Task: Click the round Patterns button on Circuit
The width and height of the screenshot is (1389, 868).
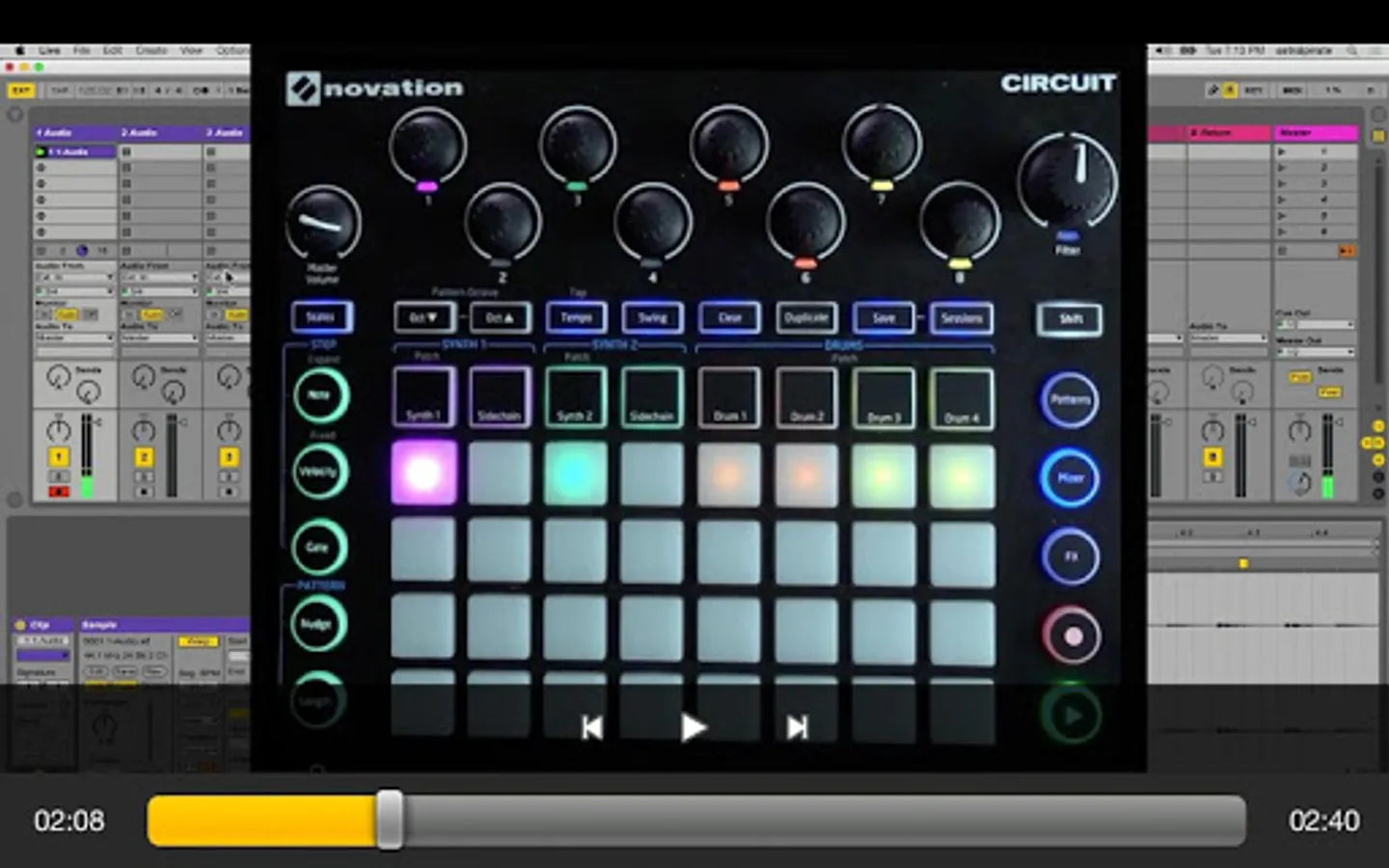Action: pos(1070,399)
